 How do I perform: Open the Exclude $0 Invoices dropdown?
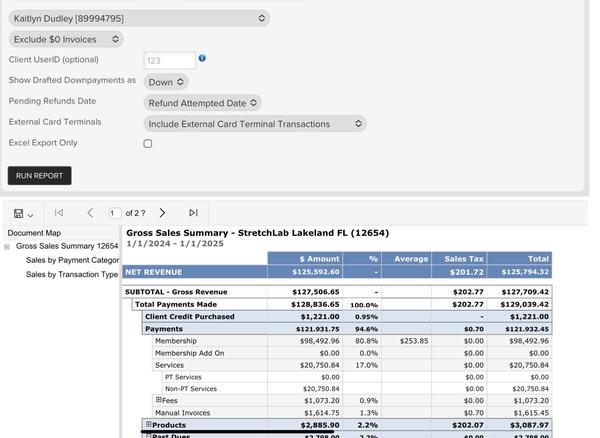pyautogui.click(x=66, y=39)
